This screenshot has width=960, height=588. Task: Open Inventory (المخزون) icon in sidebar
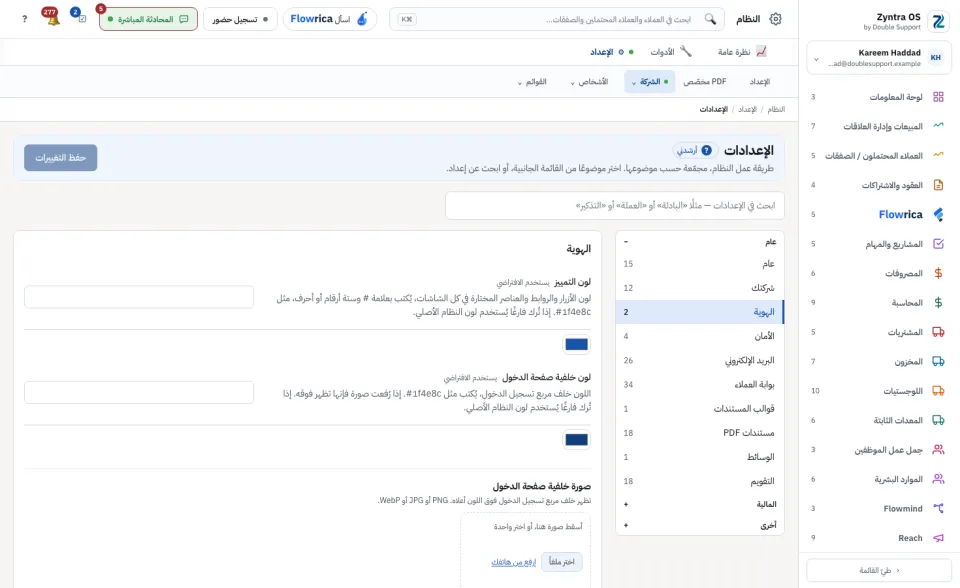click(x=938, y=361)
